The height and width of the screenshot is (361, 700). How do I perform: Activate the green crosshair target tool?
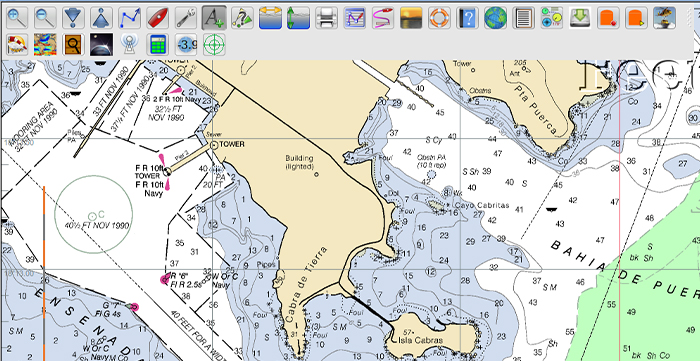pos(214,44)
